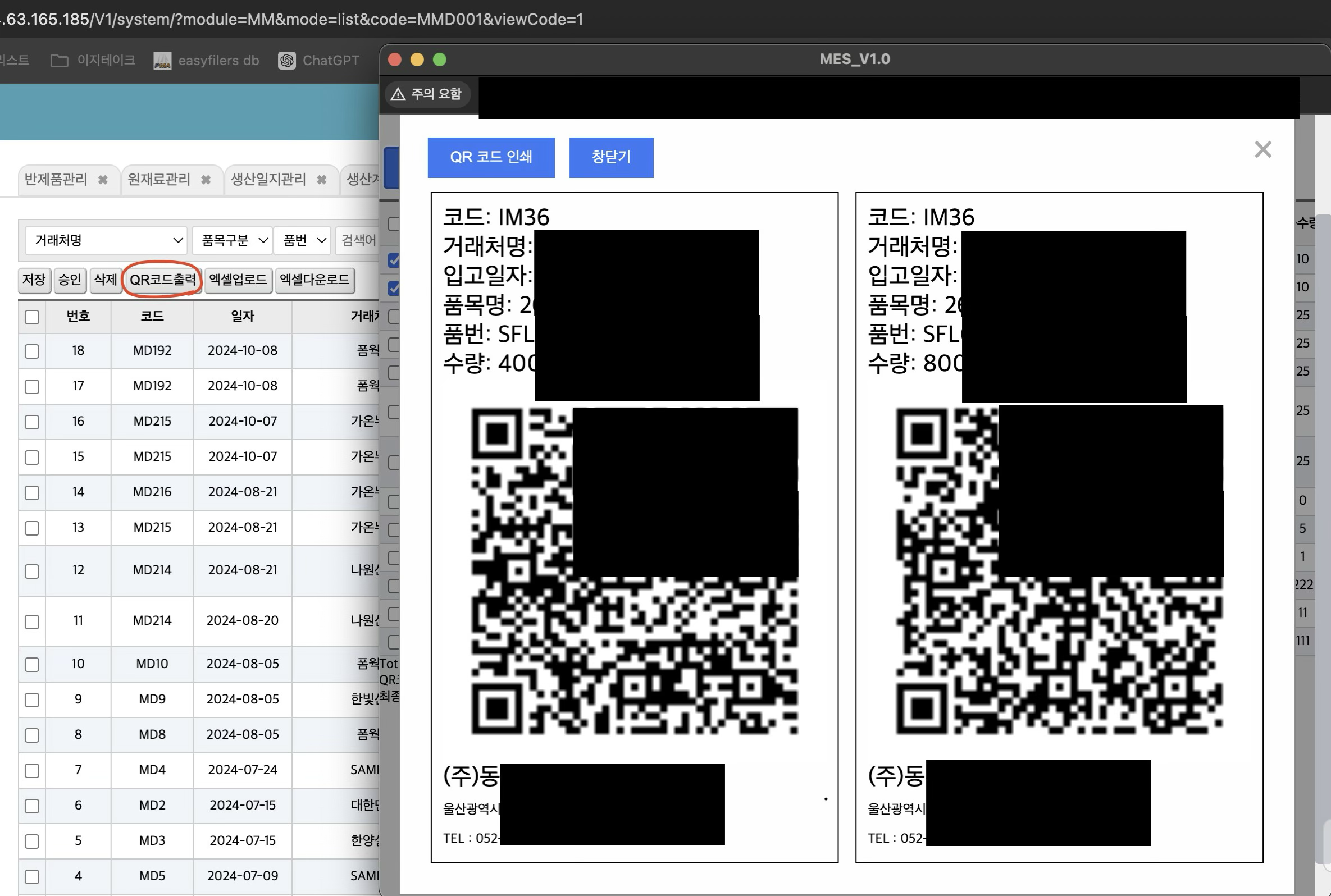Open the 거래처명 dropdown
1331x896 pixels.
(x=106, y=240)
